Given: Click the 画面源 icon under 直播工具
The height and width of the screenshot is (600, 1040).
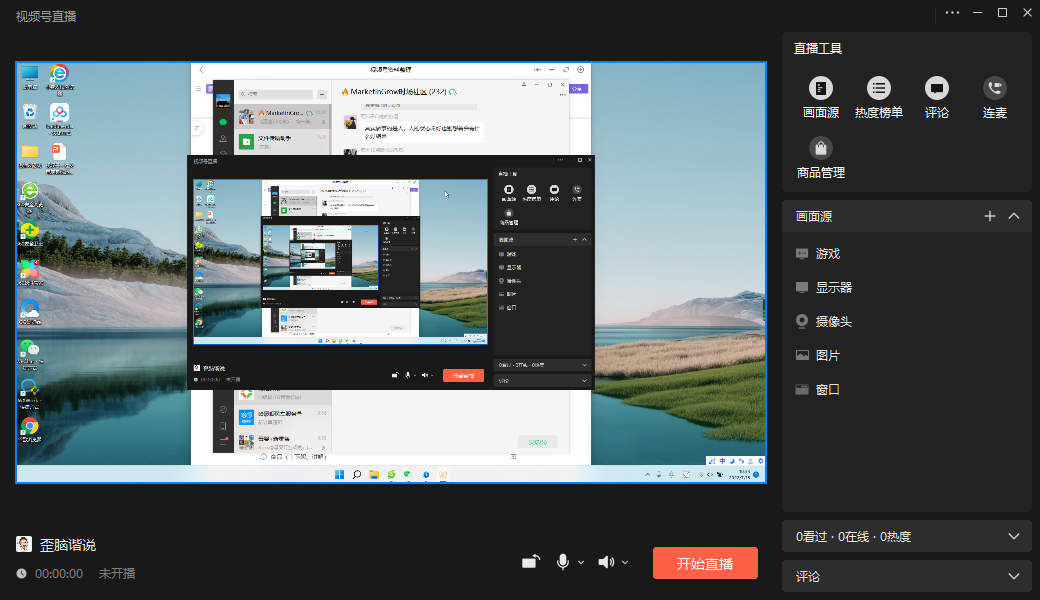Looking at the screenshot, I should [820, 88].
